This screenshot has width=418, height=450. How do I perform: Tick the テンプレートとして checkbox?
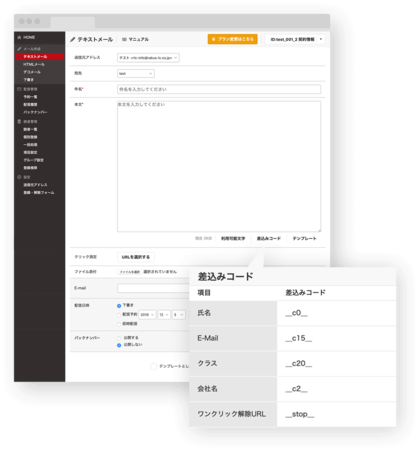pos(153,366)
